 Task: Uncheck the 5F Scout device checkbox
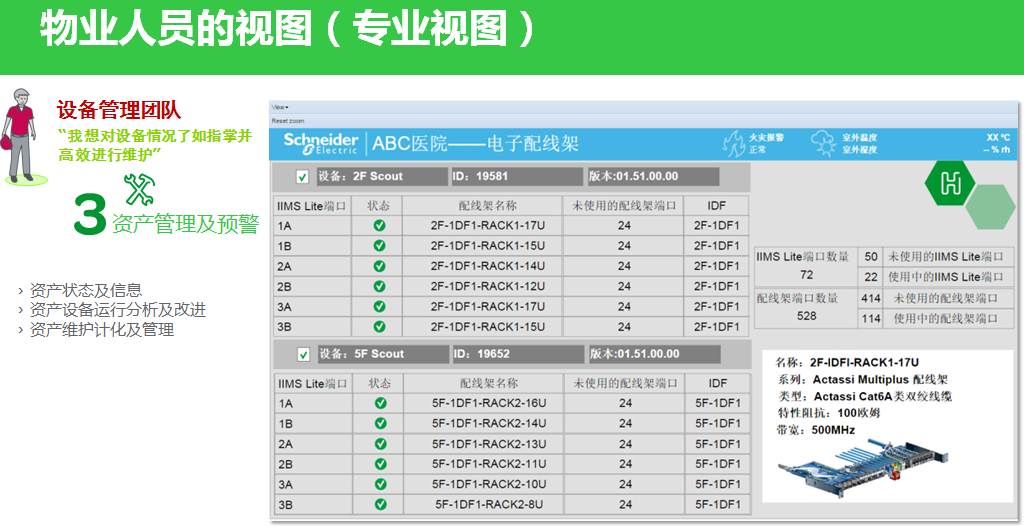click(303, 354)
